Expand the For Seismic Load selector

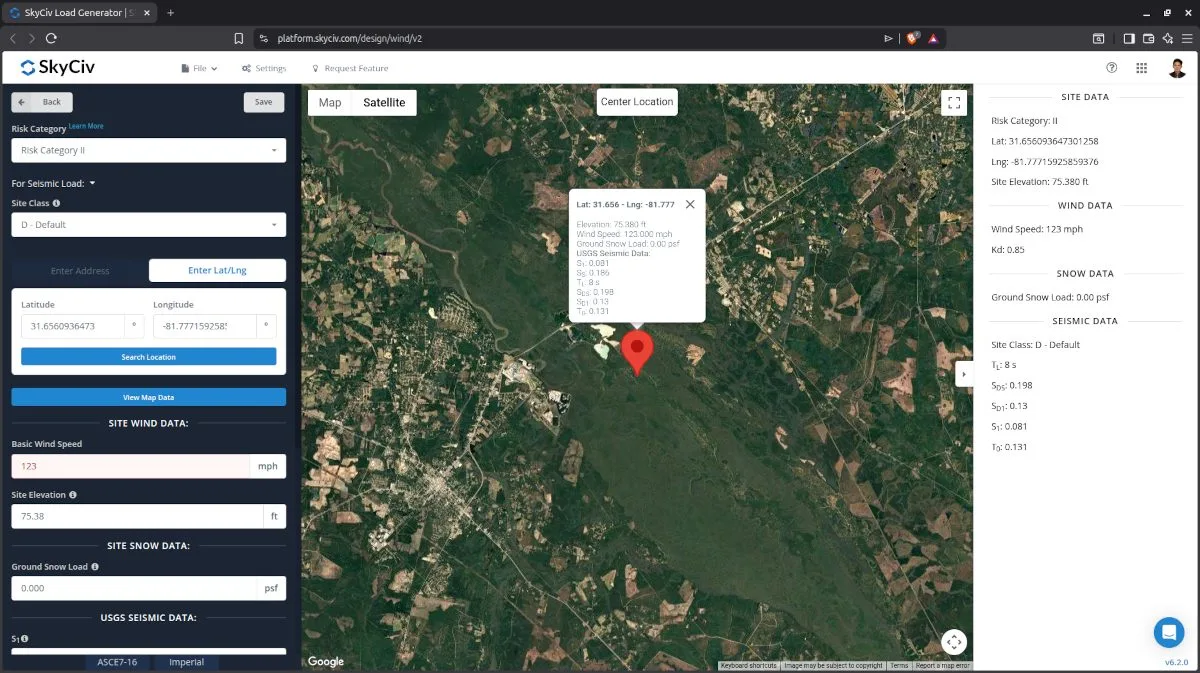click(92, 184)
